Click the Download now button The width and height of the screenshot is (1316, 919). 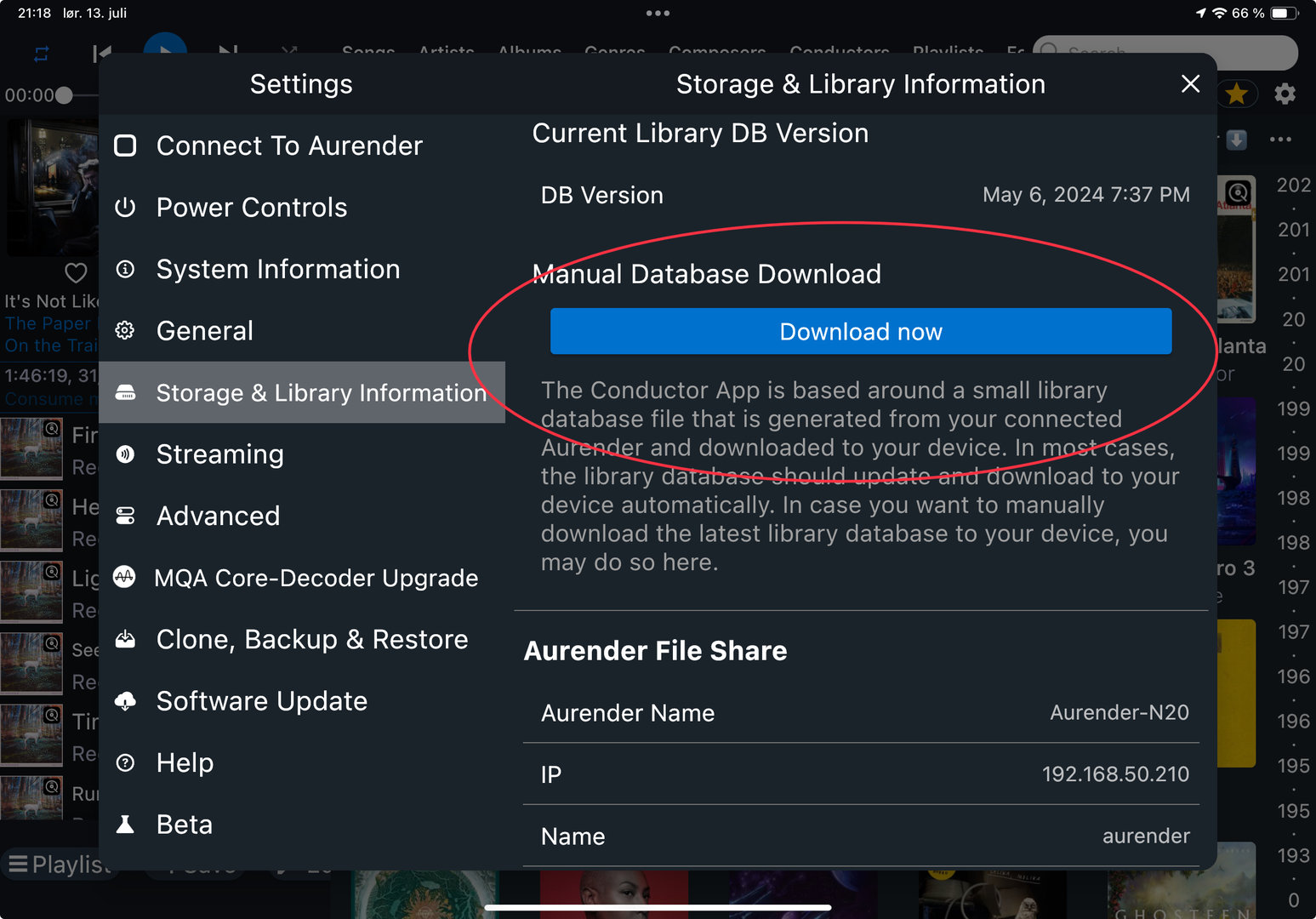(x=860, y=332)
